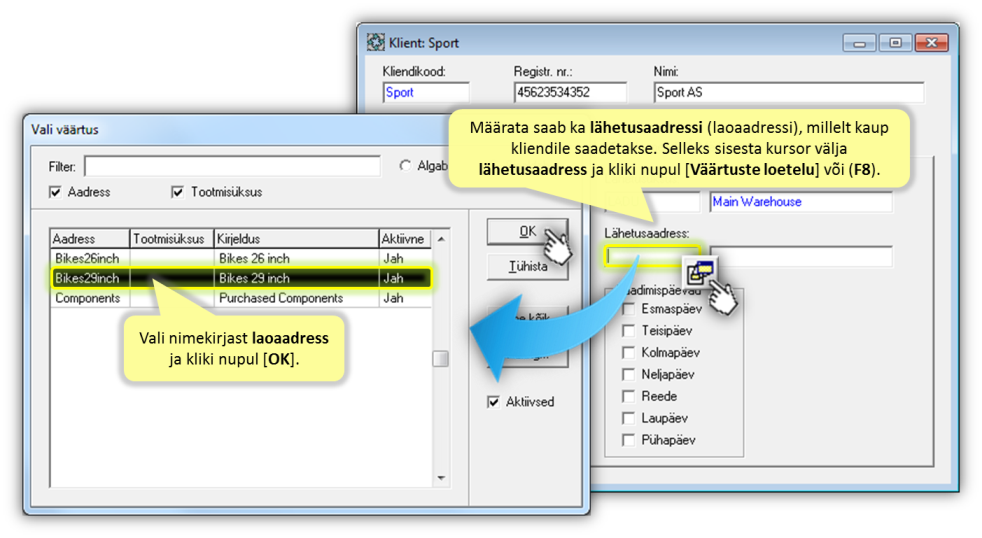Sort by Tootmisüksus column header

[x=172, y=239]
